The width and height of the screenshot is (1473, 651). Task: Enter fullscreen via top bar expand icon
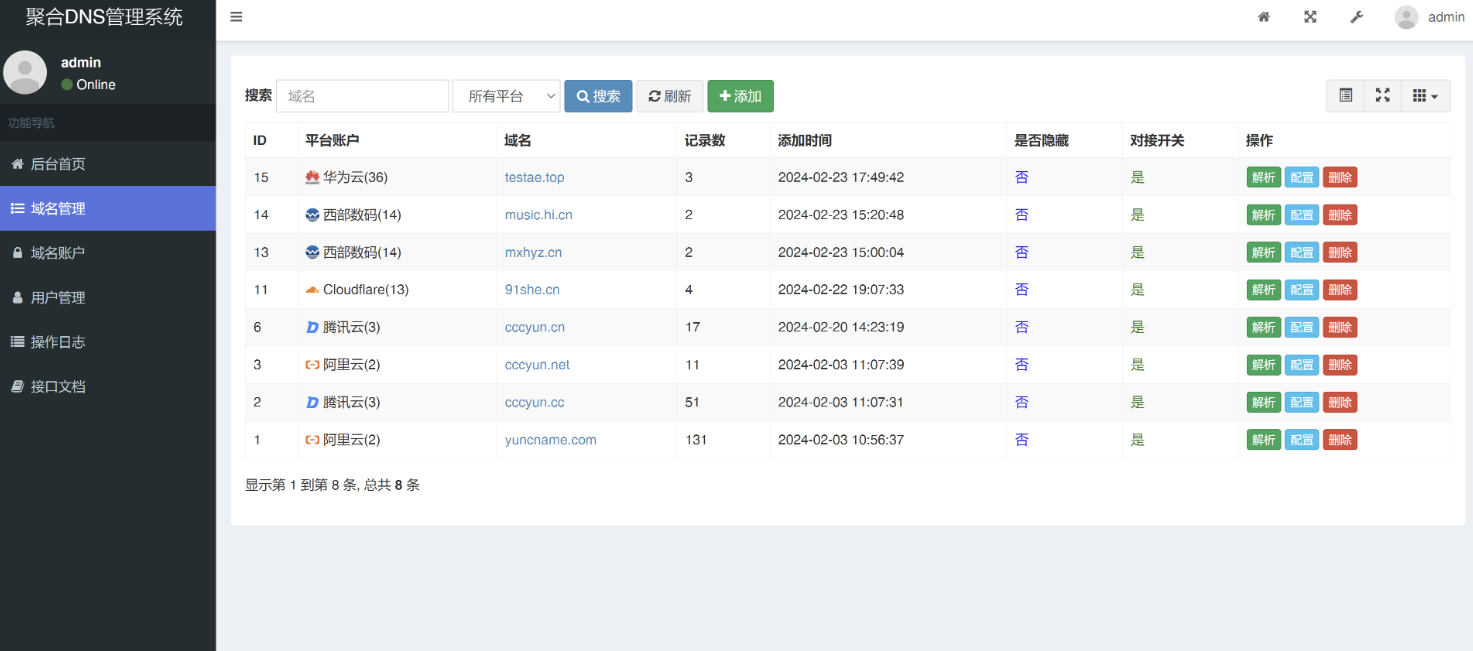[1310, 17]
